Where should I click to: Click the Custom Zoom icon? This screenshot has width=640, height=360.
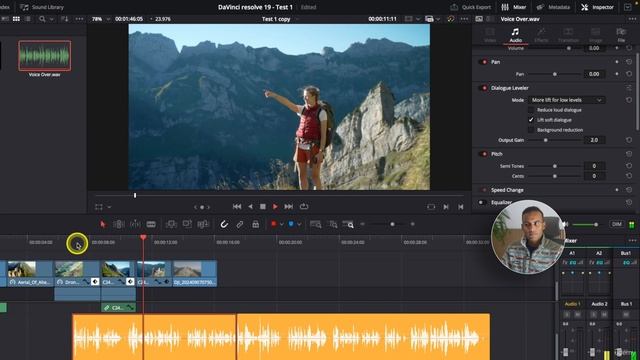(348, 224)
